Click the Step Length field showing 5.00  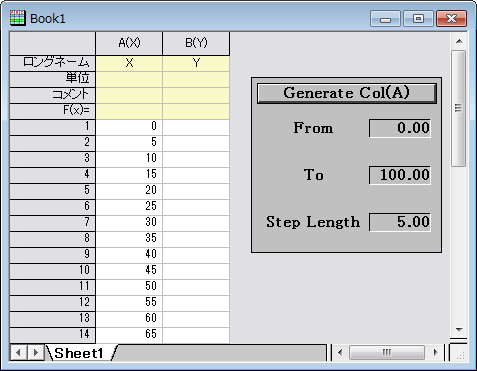400,222
